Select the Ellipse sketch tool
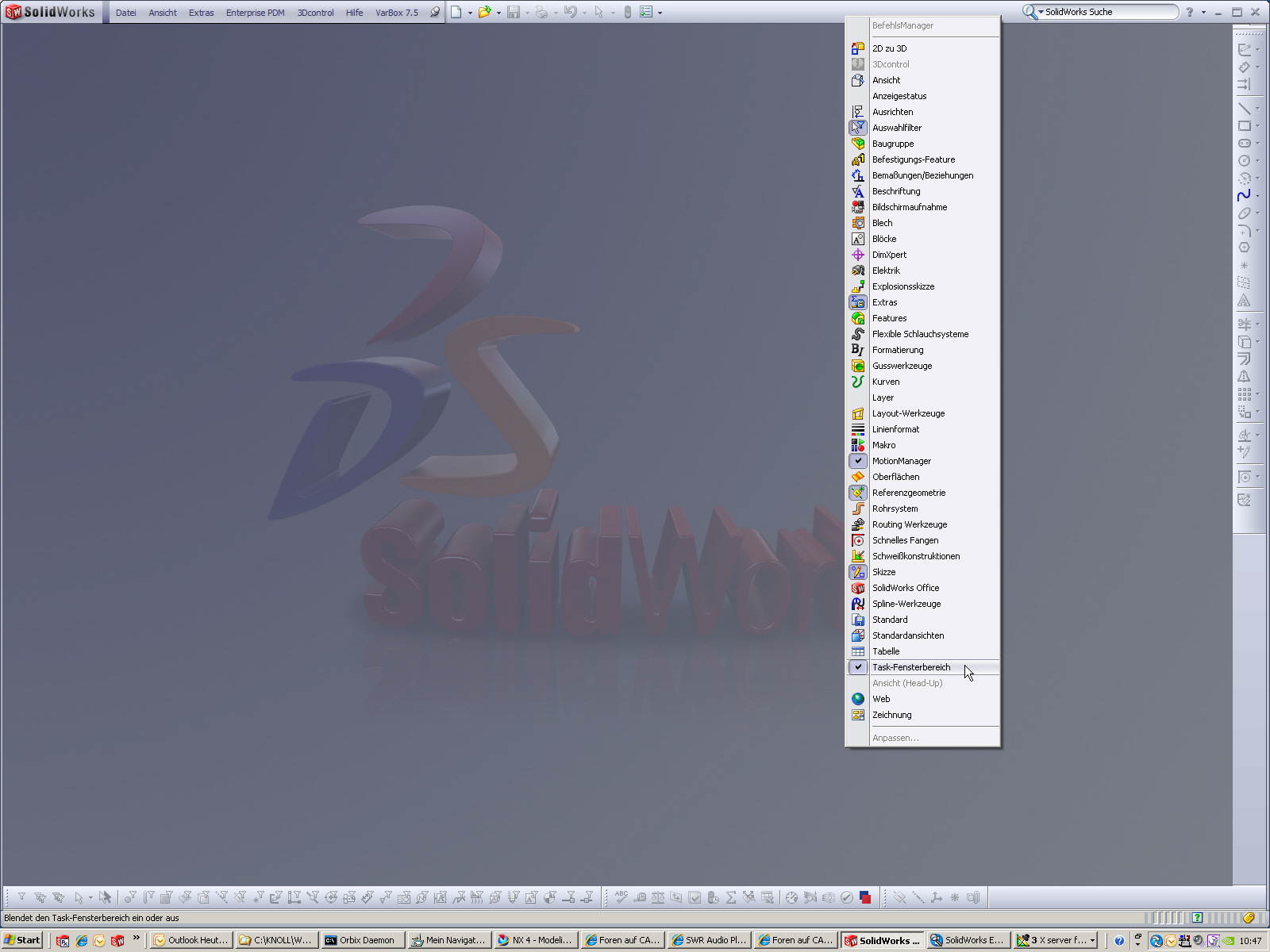The image size is (1270, 952). click(1244, 213)
